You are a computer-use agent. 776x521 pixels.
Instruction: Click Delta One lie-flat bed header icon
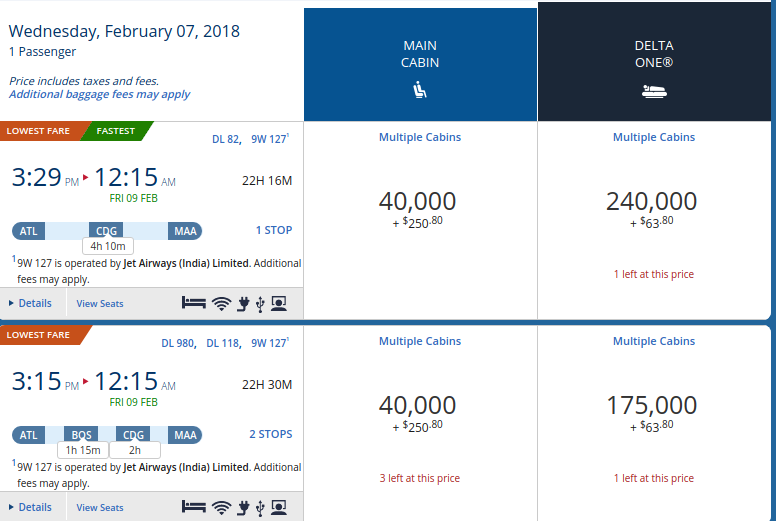654,92
